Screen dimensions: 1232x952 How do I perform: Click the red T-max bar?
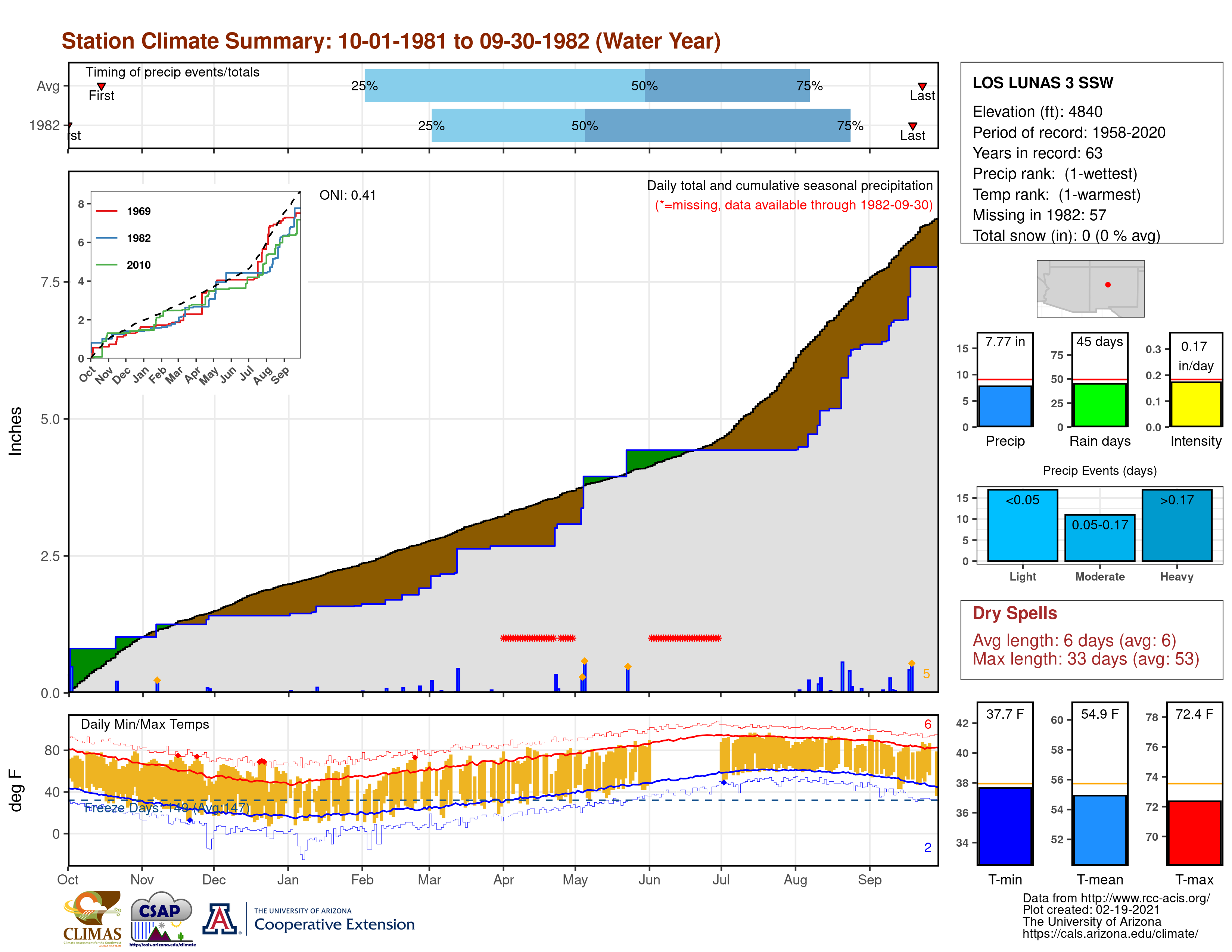pyautogui.click(x=1195, y=833)
